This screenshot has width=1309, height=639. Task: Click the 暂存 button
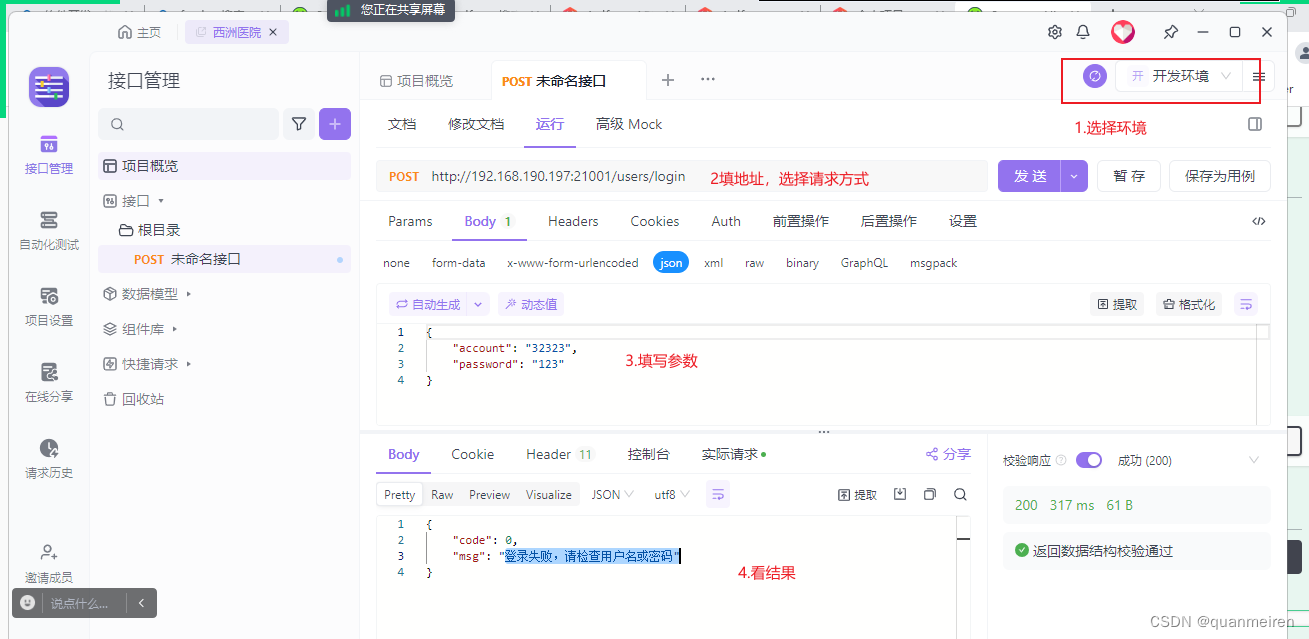(x=1128, y=176)
